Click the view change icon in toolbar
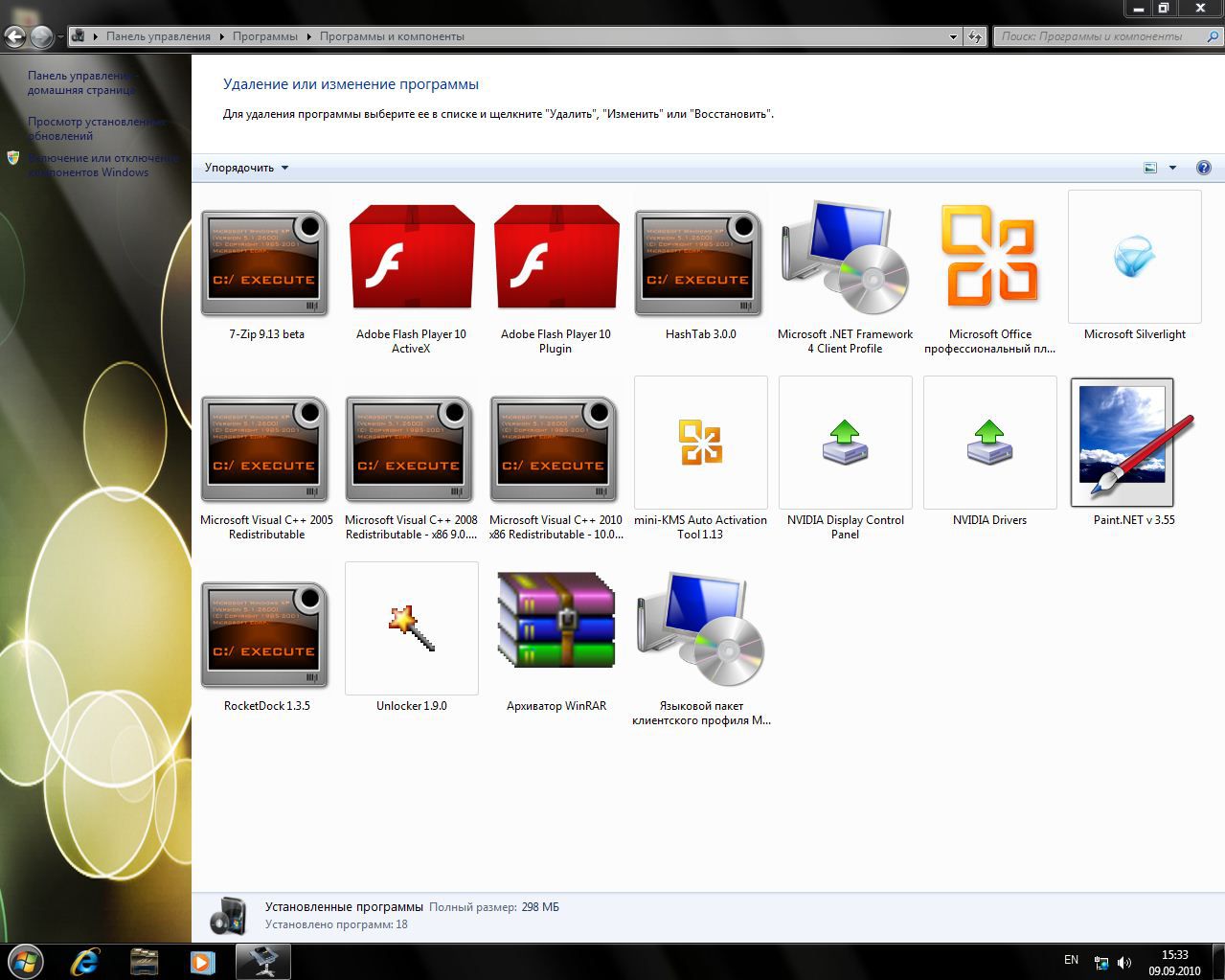1225x980 pixels. pyautogui.click(x=1150, y=168)
